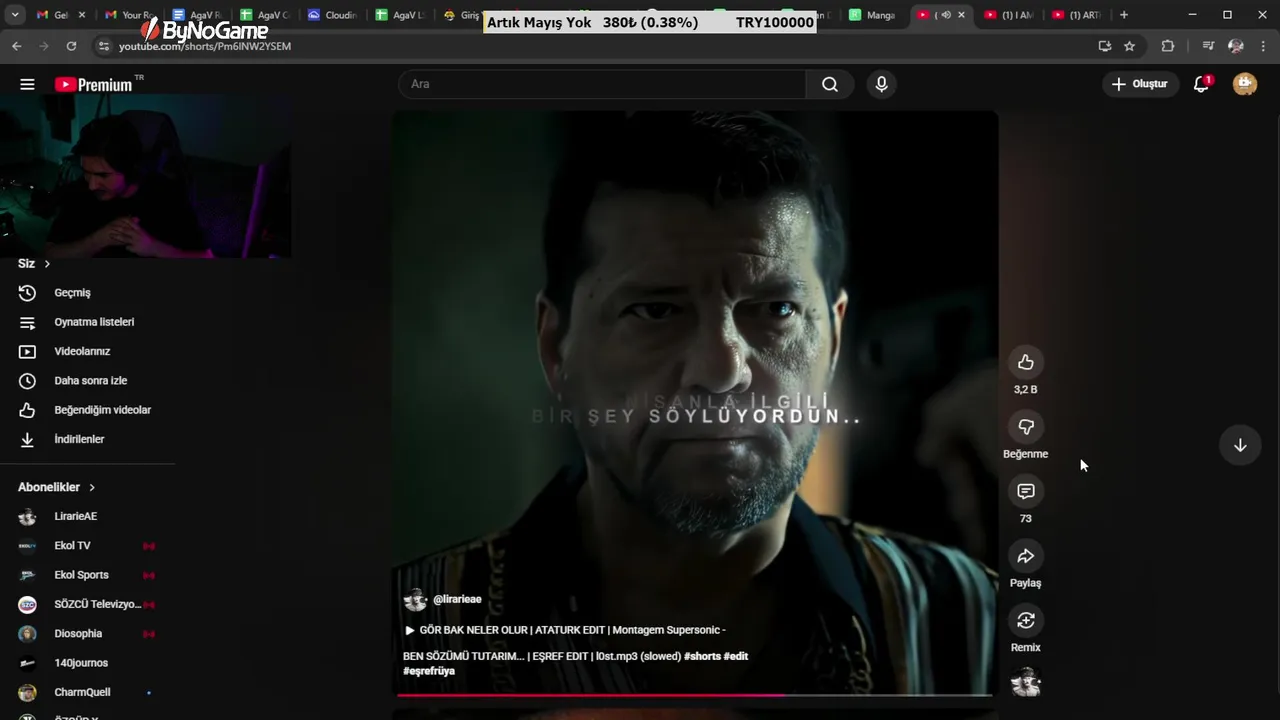The width and height of the screenshot is (1280, 720).
Task: Switch to the Cloudin tab
Action: coord(333,15)
